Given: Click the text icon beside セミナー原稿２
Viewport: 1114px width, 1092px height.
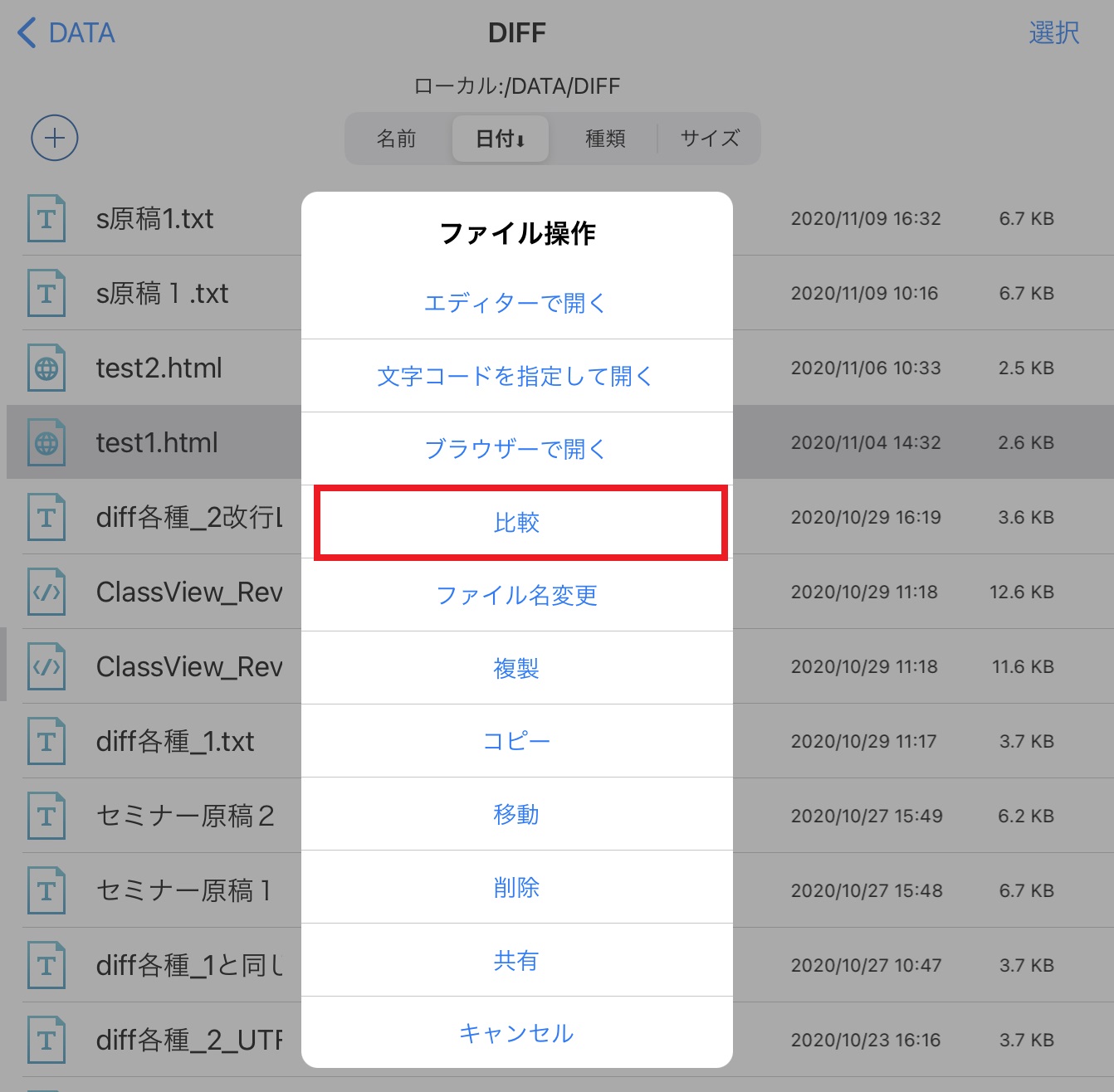Looking at the screenshot, I should point(46,816).
